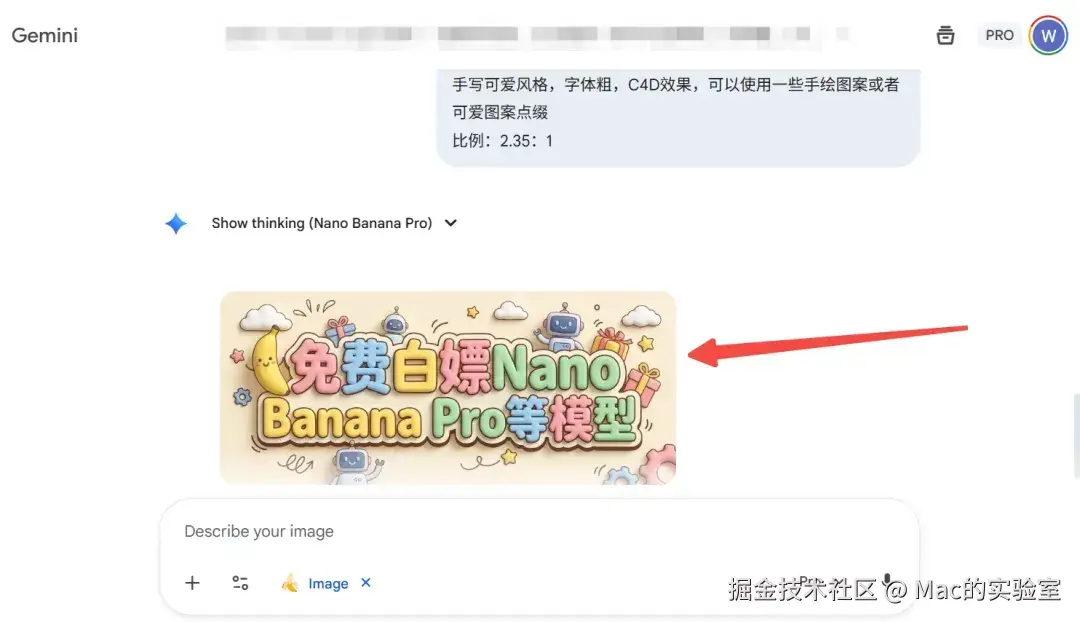Open the tools sliders icon
The height and width of the screenshot is (622, 1080).
pyautogui.click(x=240, y=583)
